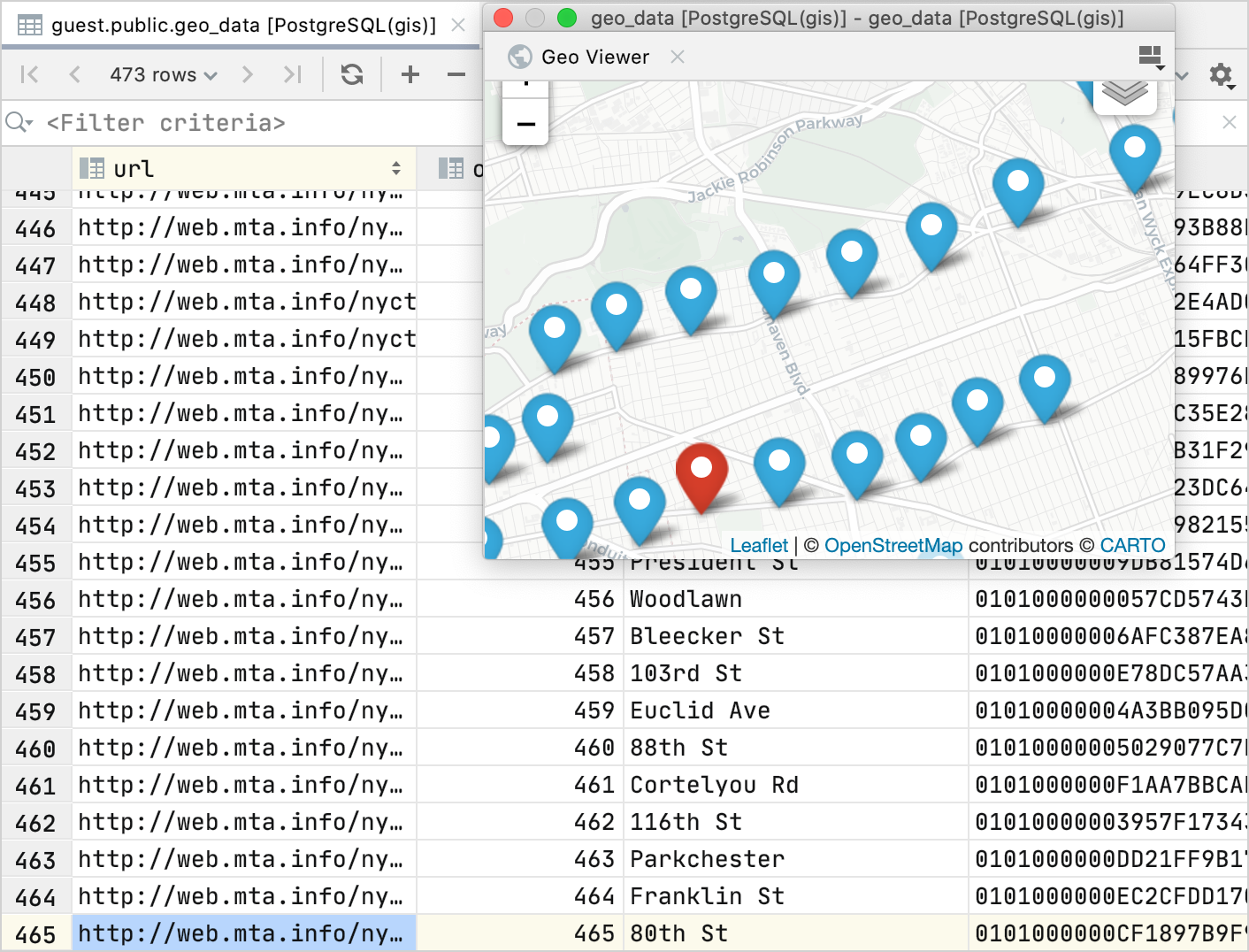The image size is (1249, 952).
Task: Refresh the query results
Action: [x=352, y=74]
